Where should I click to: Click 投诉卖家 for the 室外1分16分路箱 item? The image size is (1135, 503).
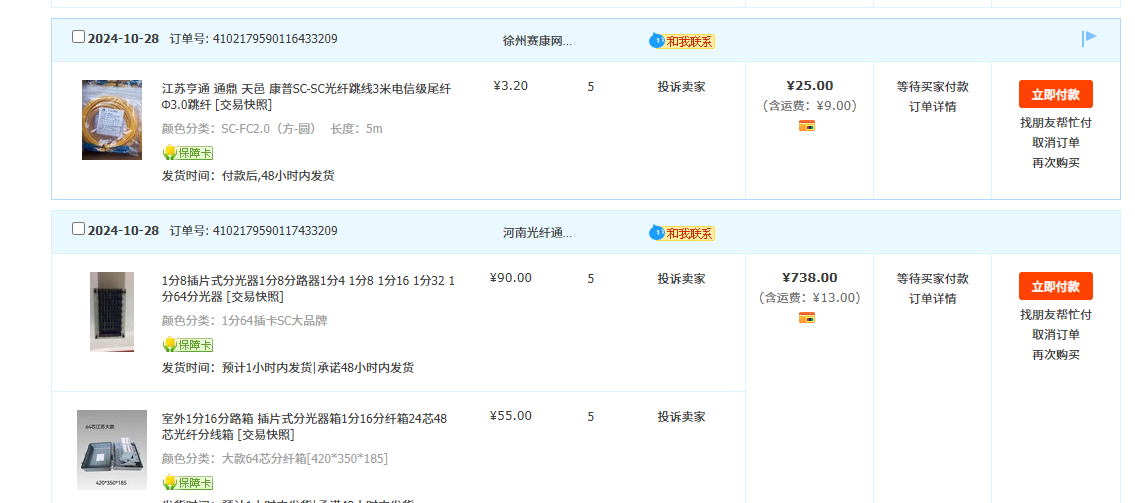click(681, 416)
